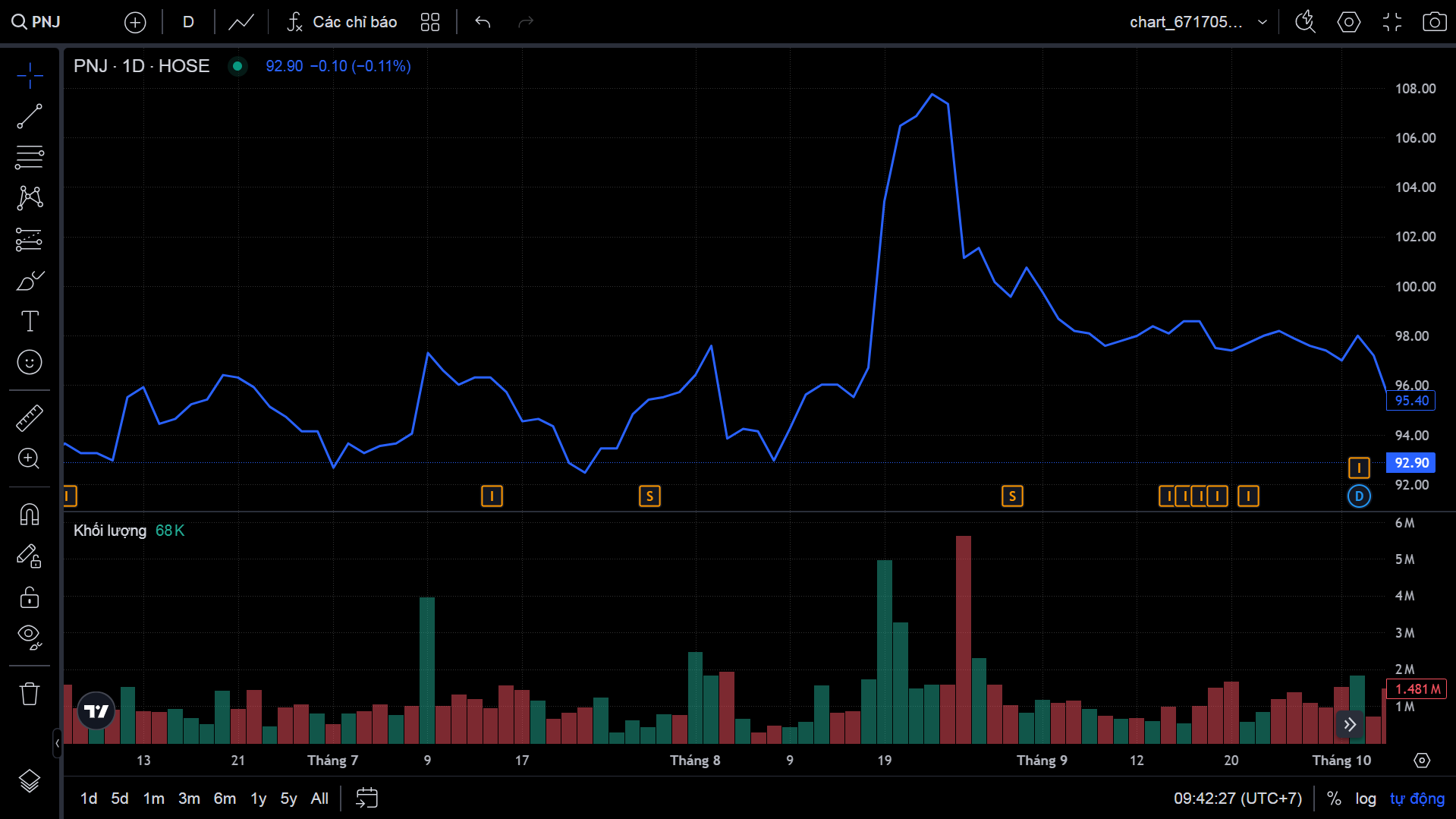Image resolution: width=1456 pixels, height=819 pixels.
Task: Open the timezone 09:42:27 (UTC+7) menu
Action: (x=1237, y=799)
